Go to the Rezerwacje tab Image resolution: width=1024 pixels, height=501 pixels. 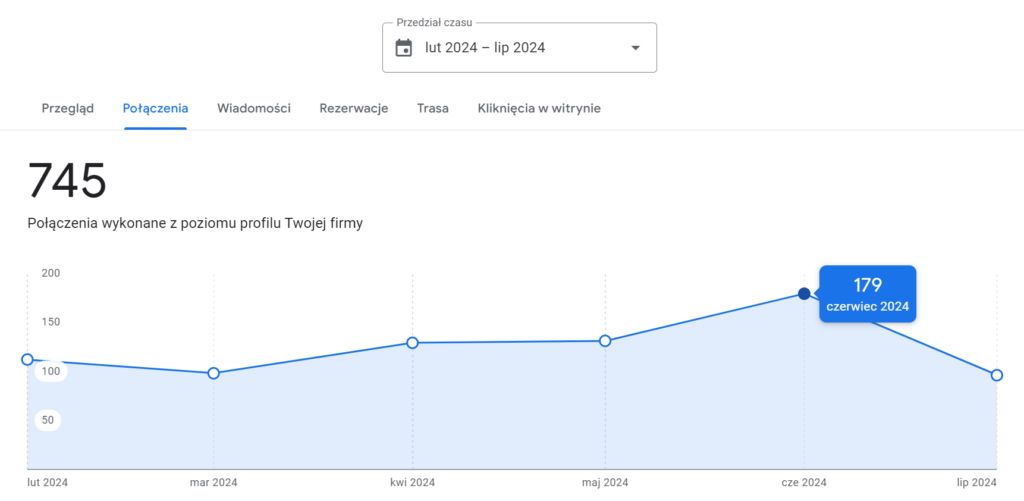coord(354,108)
